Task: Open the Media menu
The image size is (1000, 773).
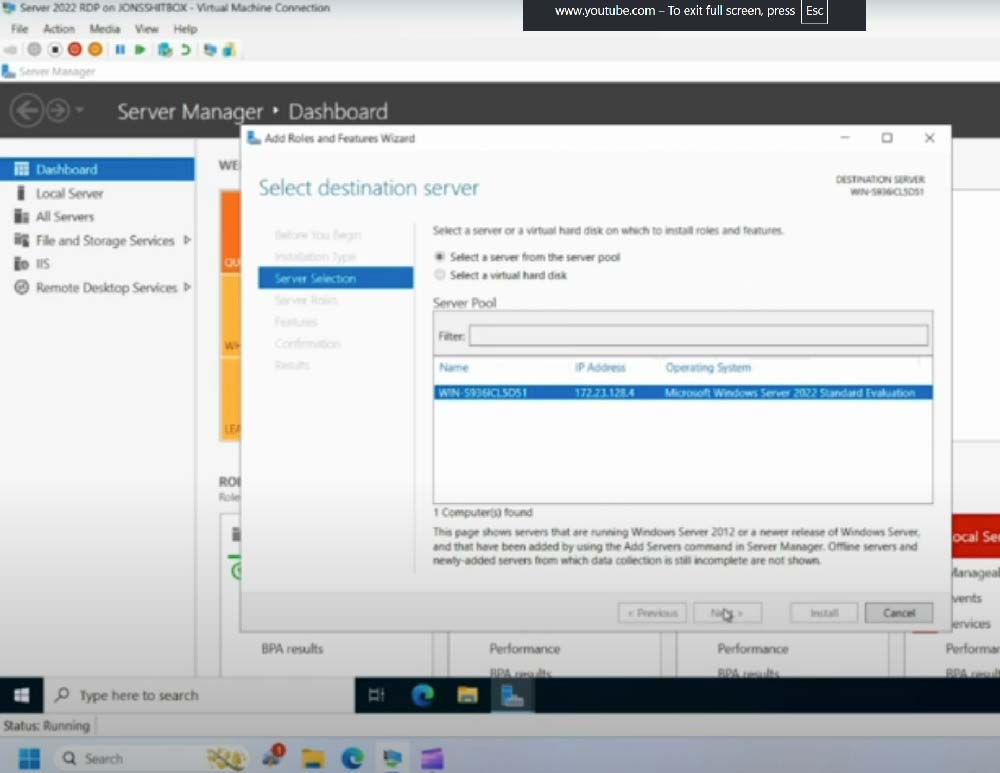Action: [x=105, y=29]
